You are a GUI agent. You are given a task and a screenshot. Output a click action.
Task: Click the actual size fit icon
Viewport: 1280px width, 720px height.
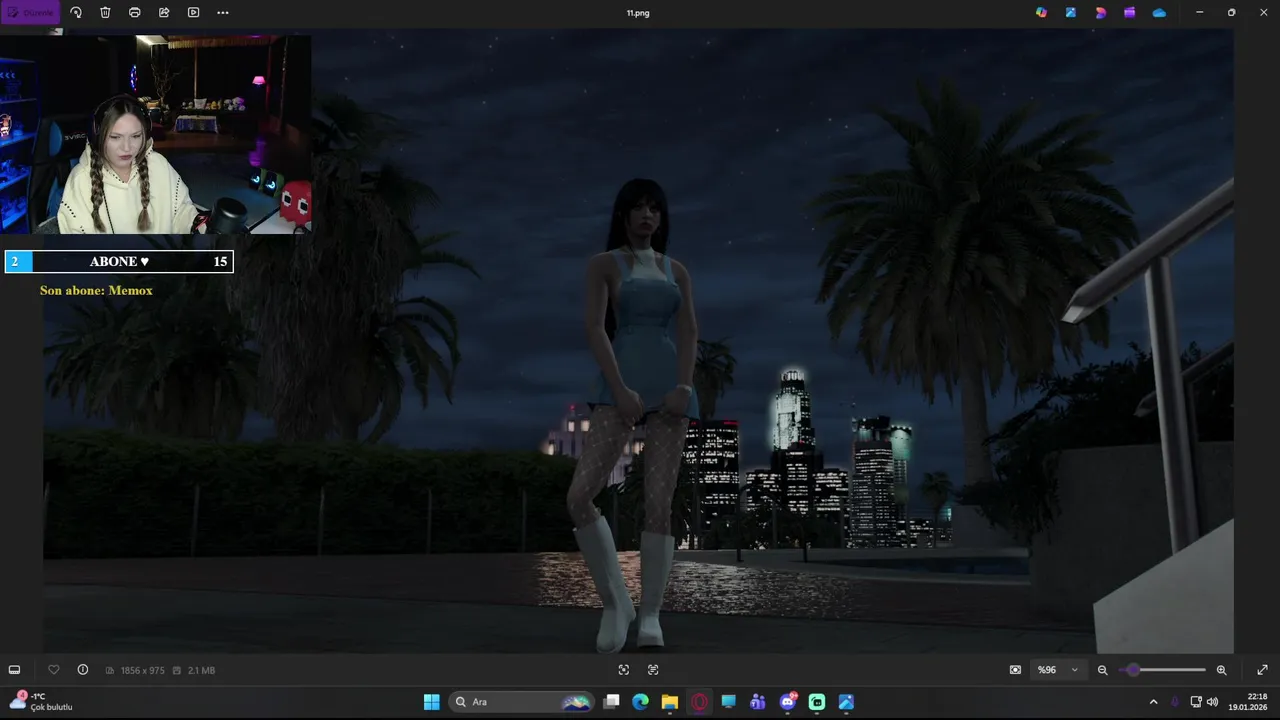1015,670
